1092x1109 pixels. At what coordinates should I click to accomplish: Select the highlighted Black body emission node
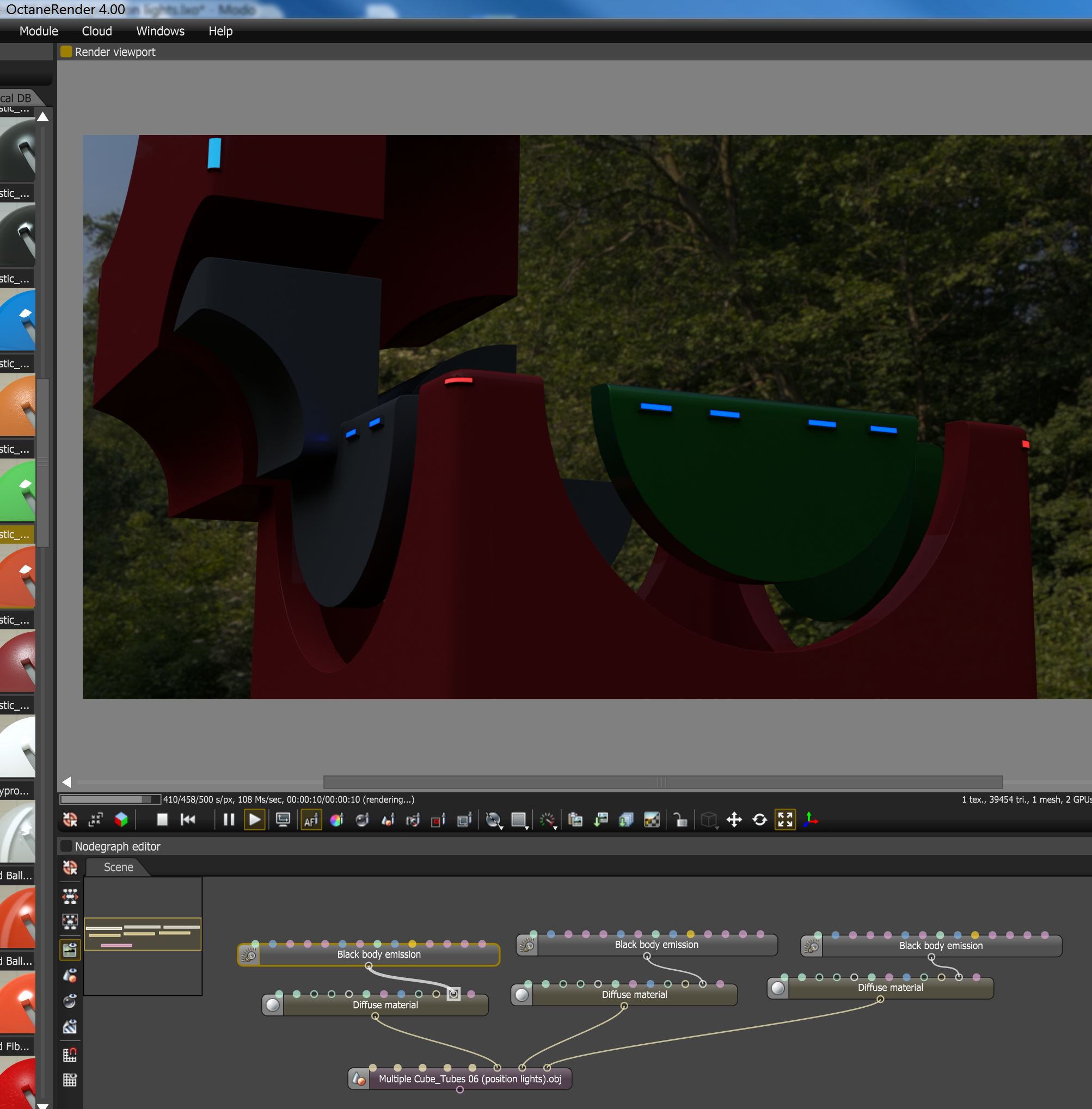coord(378,954)
